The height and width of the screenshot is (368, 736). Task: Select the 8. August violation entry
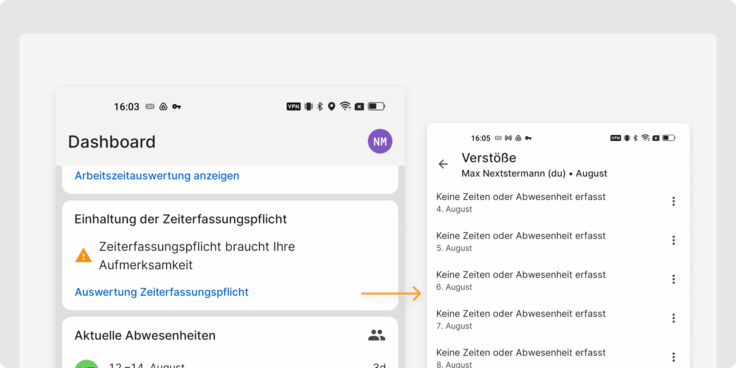558,358
